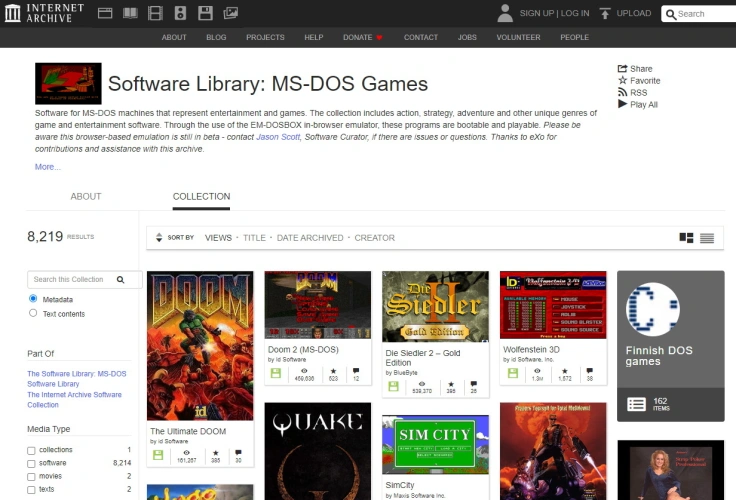
Task: Click the Jason Scott link
Action: click(277, 136)
